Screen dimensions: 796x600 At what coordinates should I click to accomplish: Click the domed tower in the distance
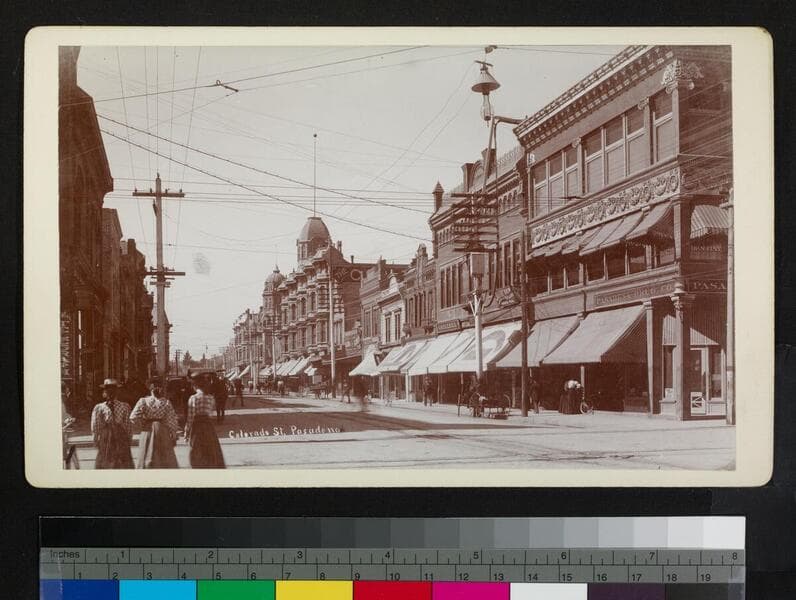point(314,236)
